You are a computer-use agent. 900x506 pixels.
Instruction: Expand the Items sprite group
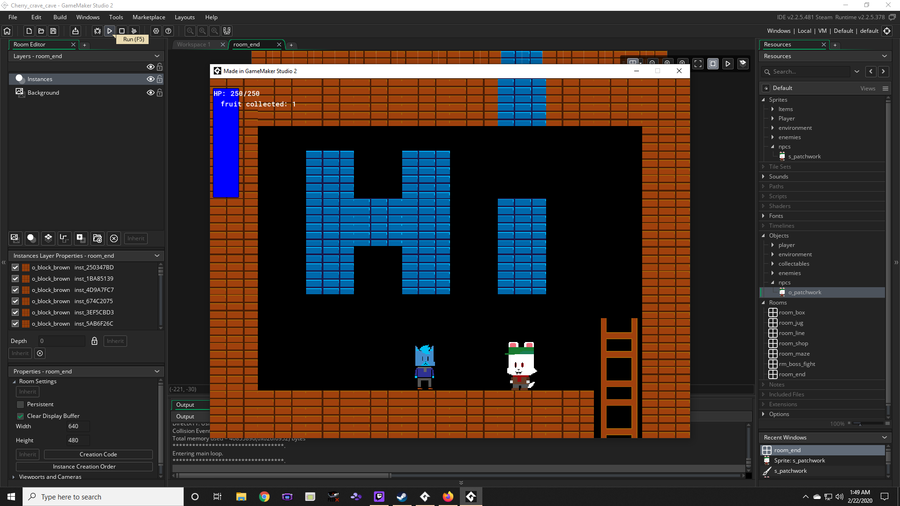[773, 109]
